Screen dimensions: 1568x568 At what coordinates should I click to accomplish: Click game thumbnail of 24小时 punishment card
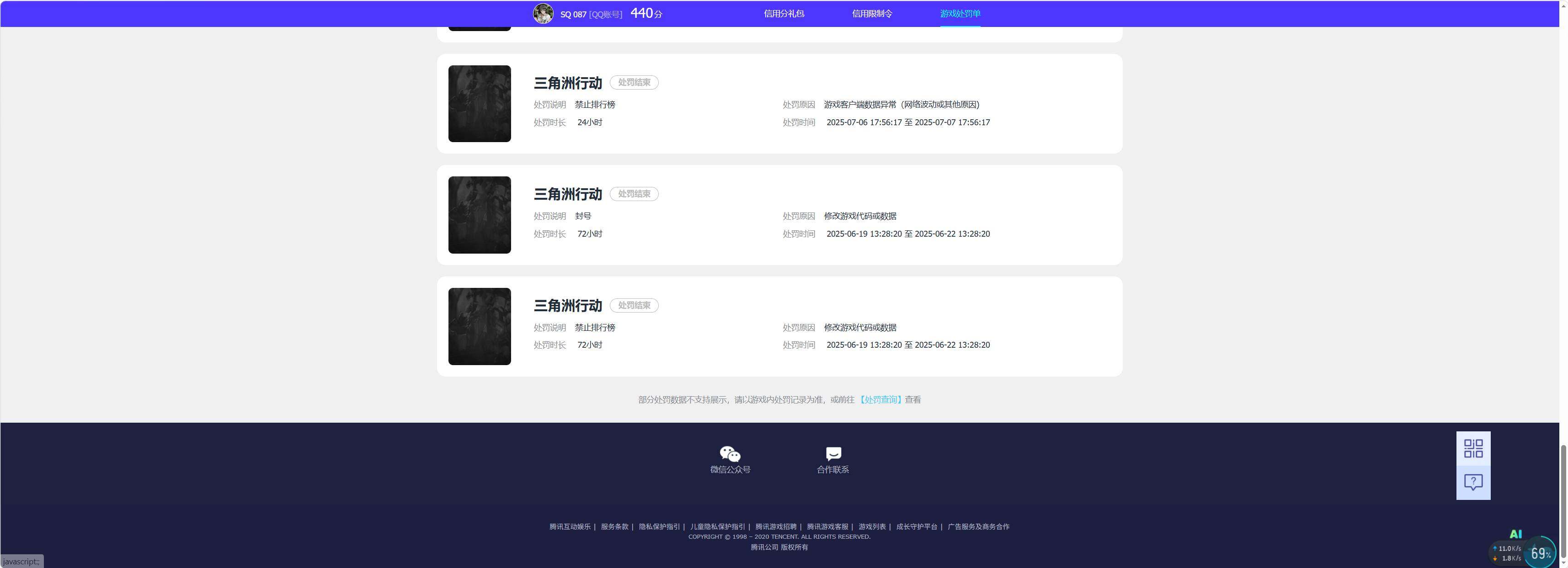[x=480, y=104]
